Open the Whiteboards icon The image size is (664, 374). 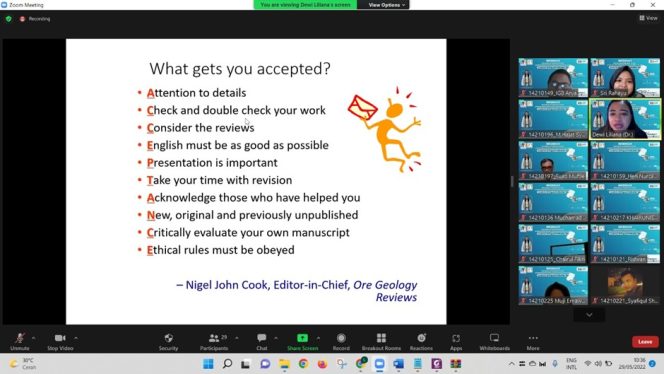(494, 338)
